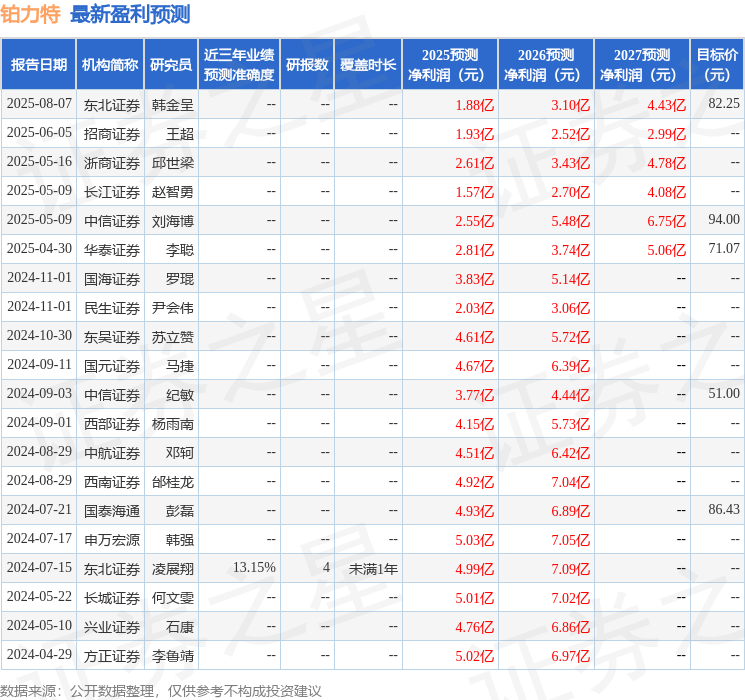
Task: Select analyst 王超
Action: pos(180,134)
